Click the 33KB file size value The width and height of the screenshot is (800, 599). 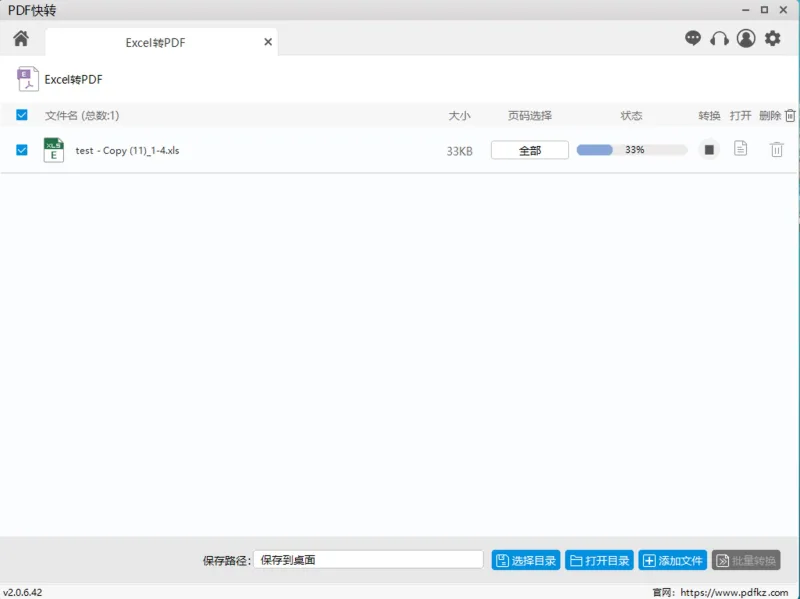tap(459, 151)
